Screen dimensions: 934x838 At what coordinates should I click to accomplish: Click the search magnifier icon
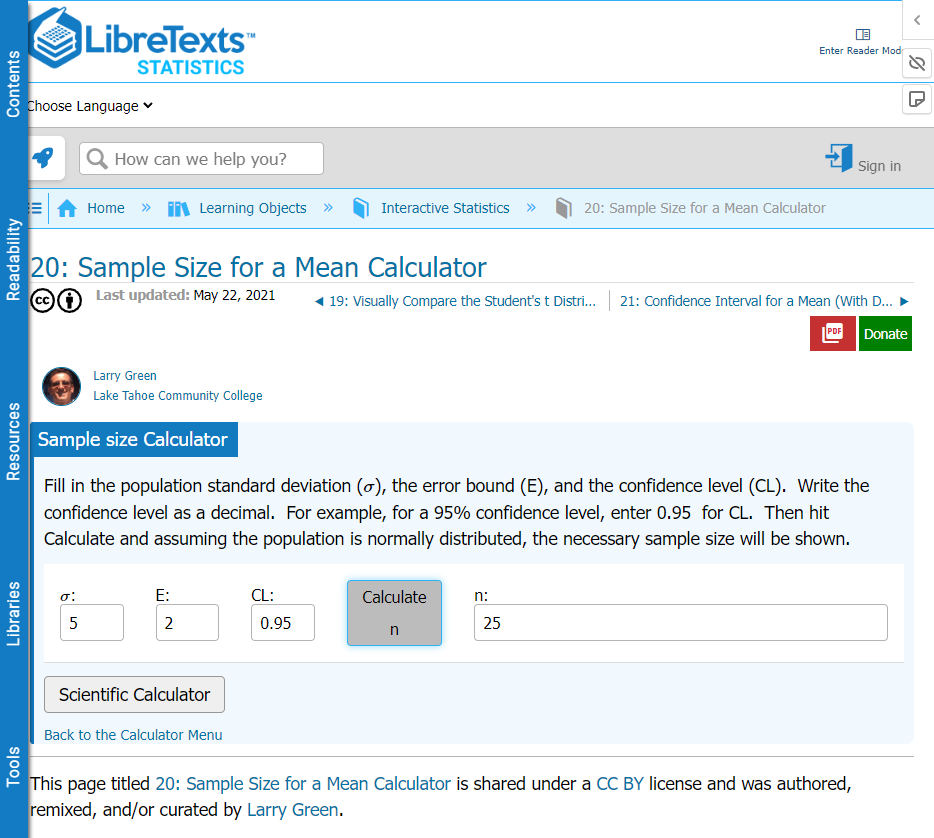click(97, 159)
